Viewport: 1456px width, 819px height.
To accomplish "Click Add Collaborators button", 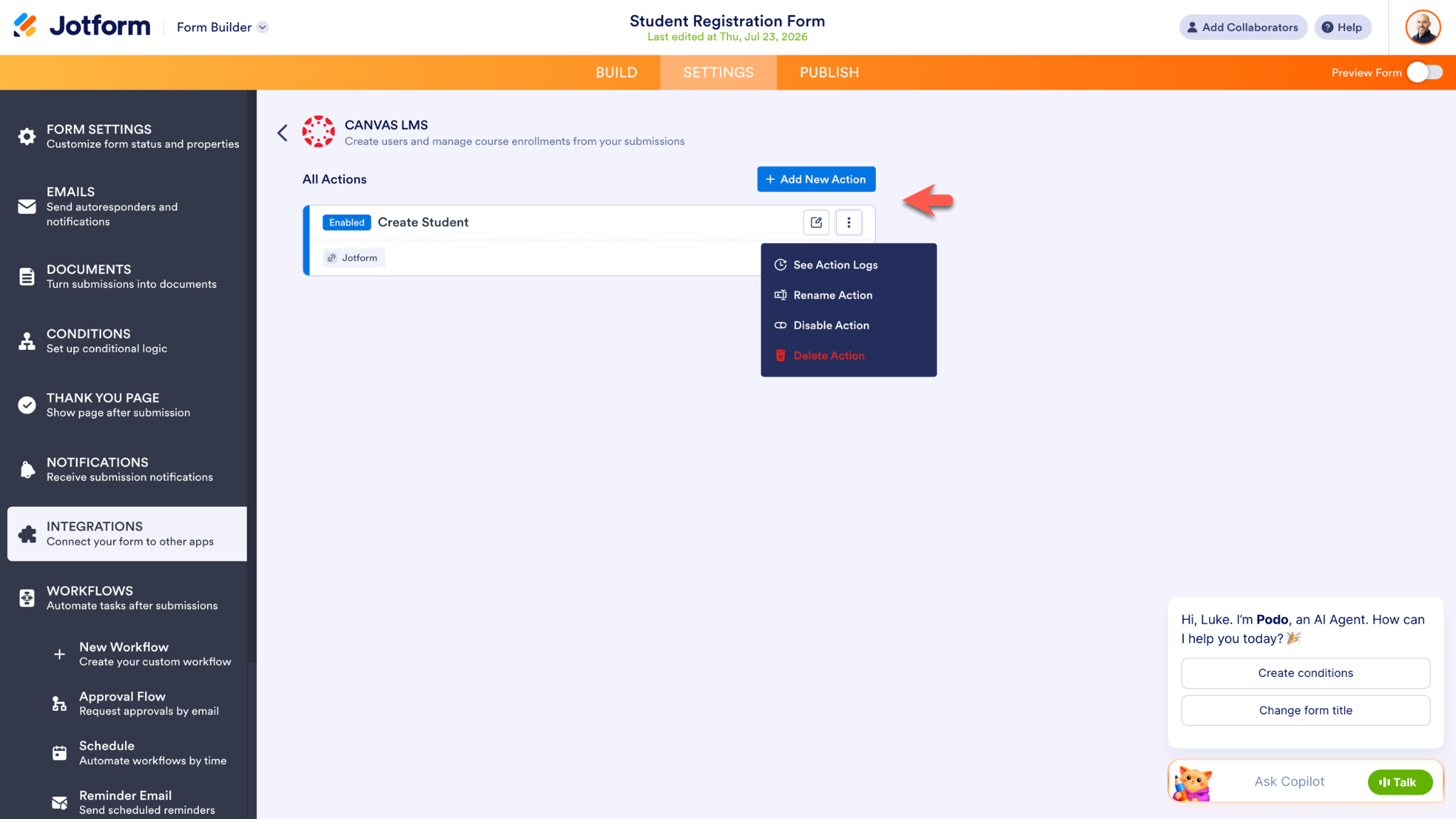I will coord(1243,27).
